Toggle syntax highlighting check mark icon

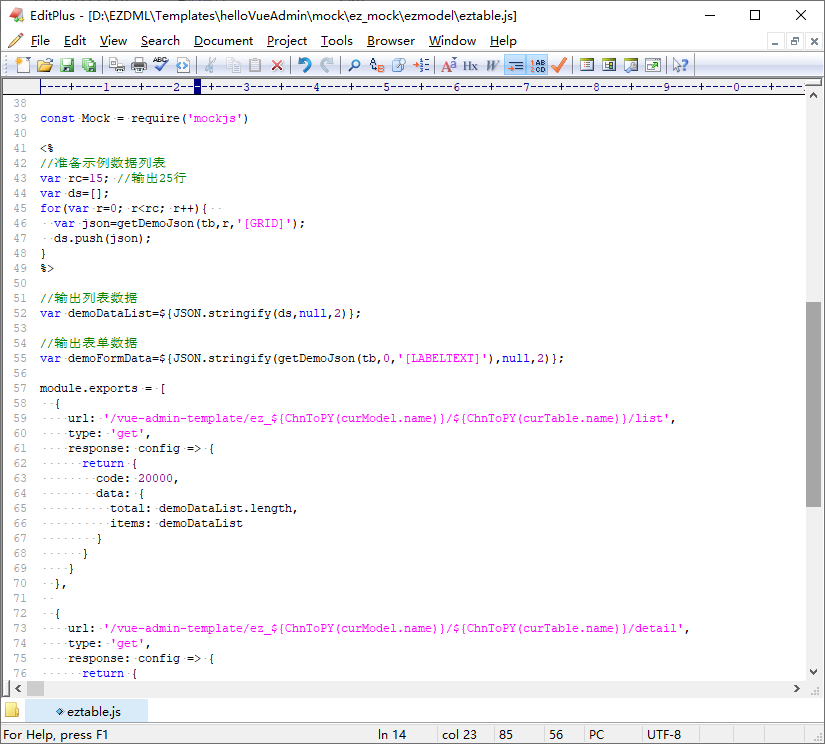[x=558, y=64]
